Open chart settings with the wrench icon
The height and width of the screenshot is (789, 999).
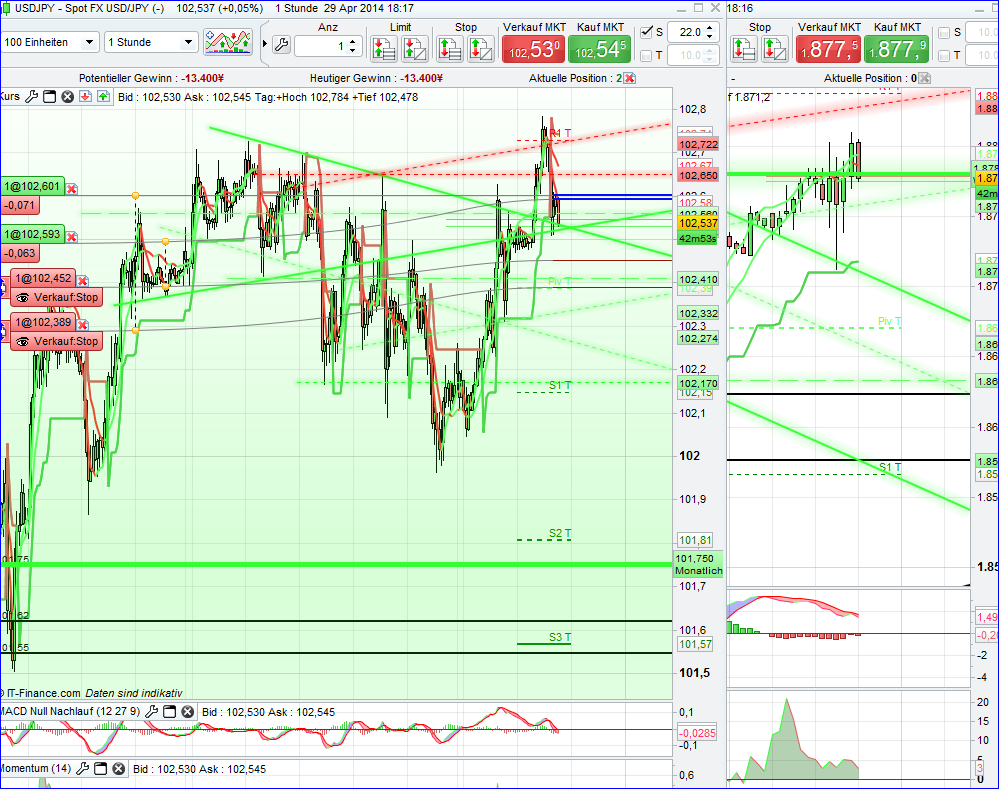[x=282, y=45]
